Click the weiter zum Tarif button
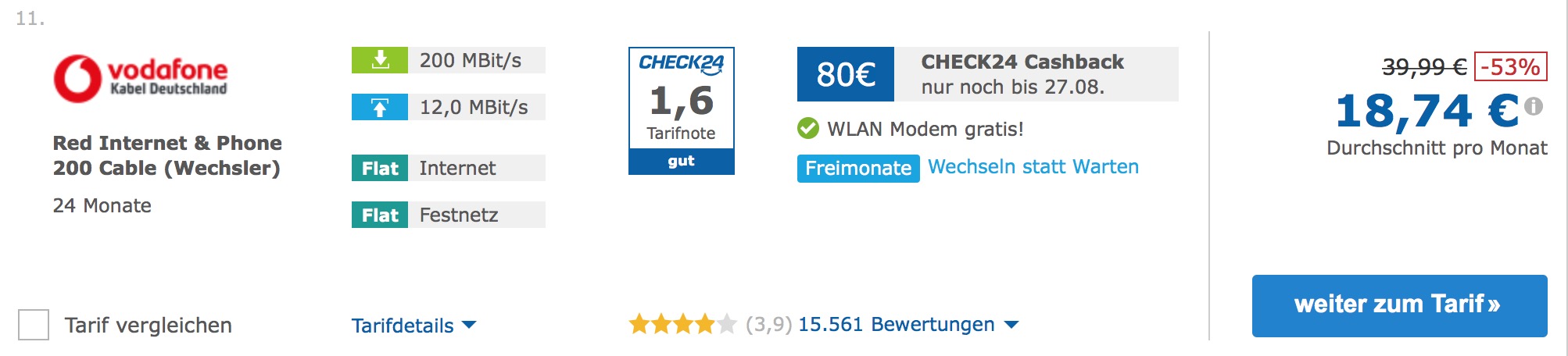The image size is (1568, 356). (x=1399, y=306)
